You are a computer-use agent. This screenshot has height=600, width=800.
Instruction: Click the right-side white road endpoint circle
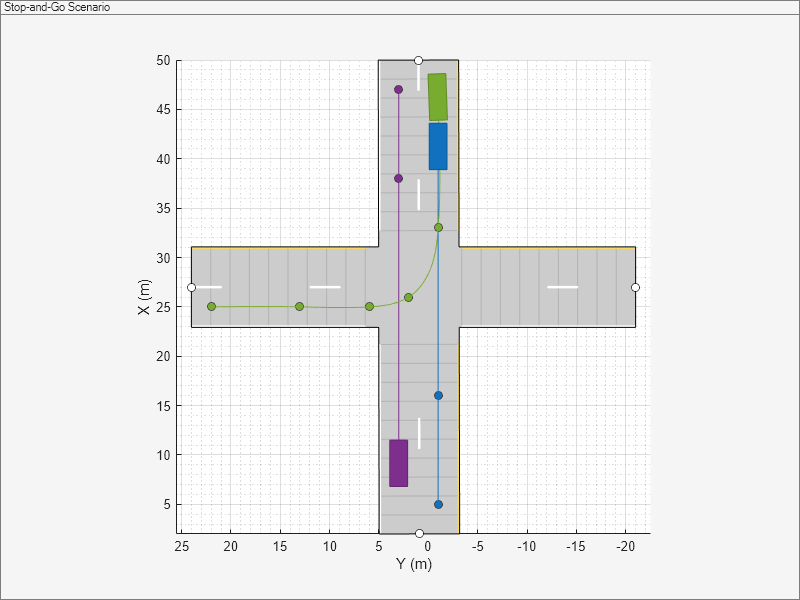pyautogui.click(x=634, y=288)
